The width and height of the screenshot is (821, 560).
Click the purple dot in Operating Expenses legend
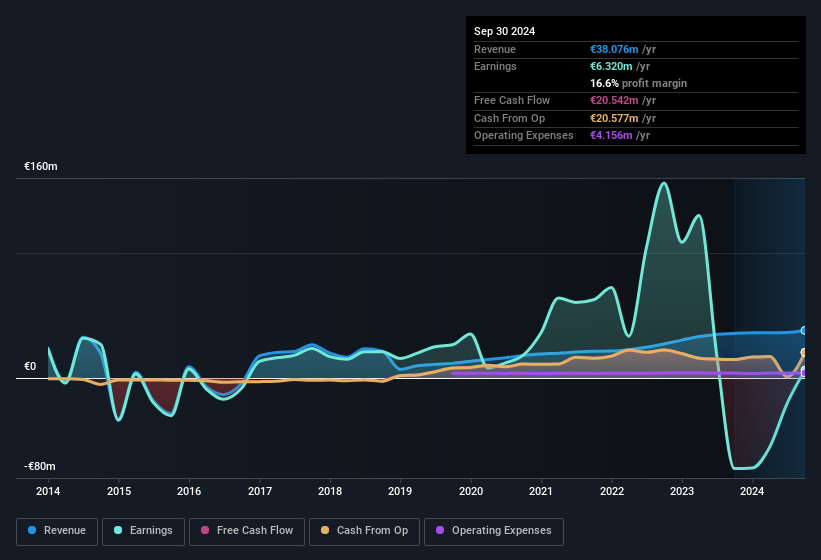[x=440, y=530]
